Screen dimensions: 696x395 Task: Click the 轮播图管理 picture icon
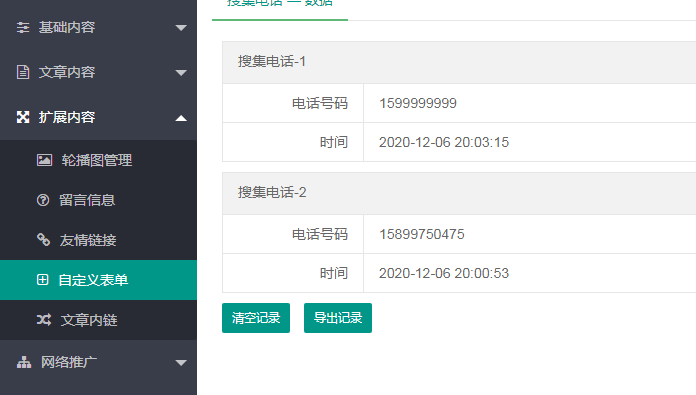coord(44,160)
